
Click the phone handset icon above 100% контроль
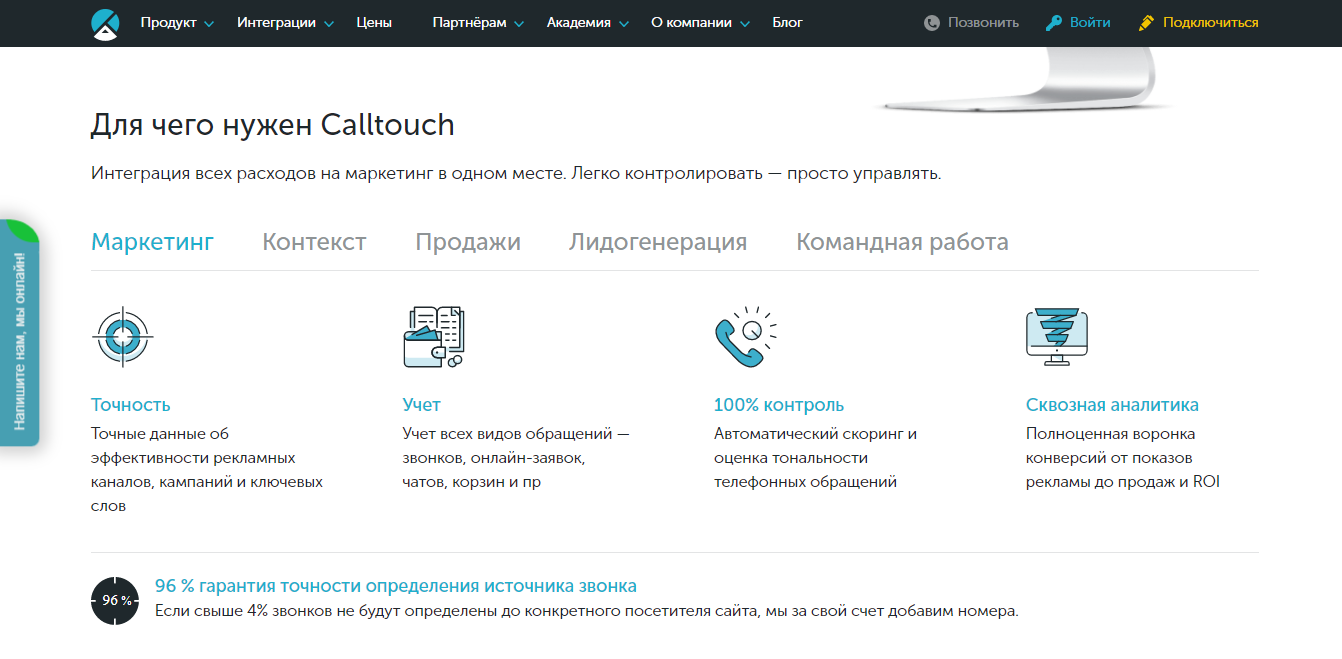745,337
